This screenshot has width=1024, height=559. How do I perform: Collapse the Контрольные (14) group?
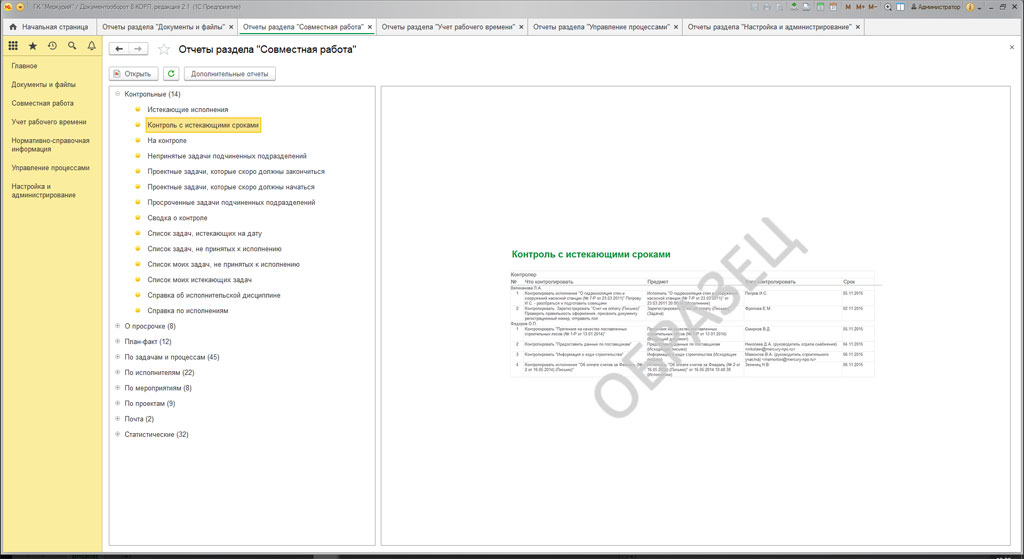pos(117,94)
